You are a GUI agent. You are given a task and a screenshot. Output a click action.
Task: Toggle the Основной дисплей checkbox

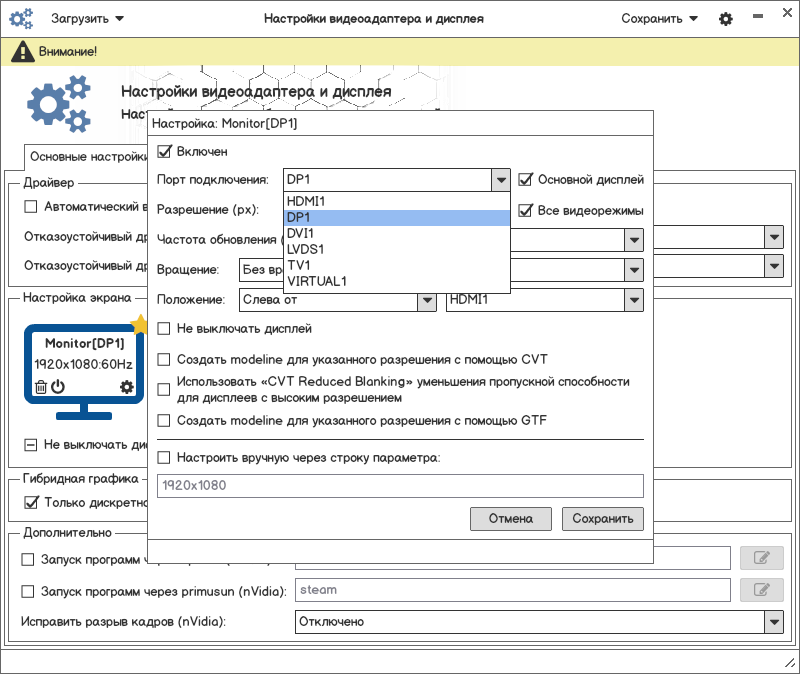coord(526,180)
